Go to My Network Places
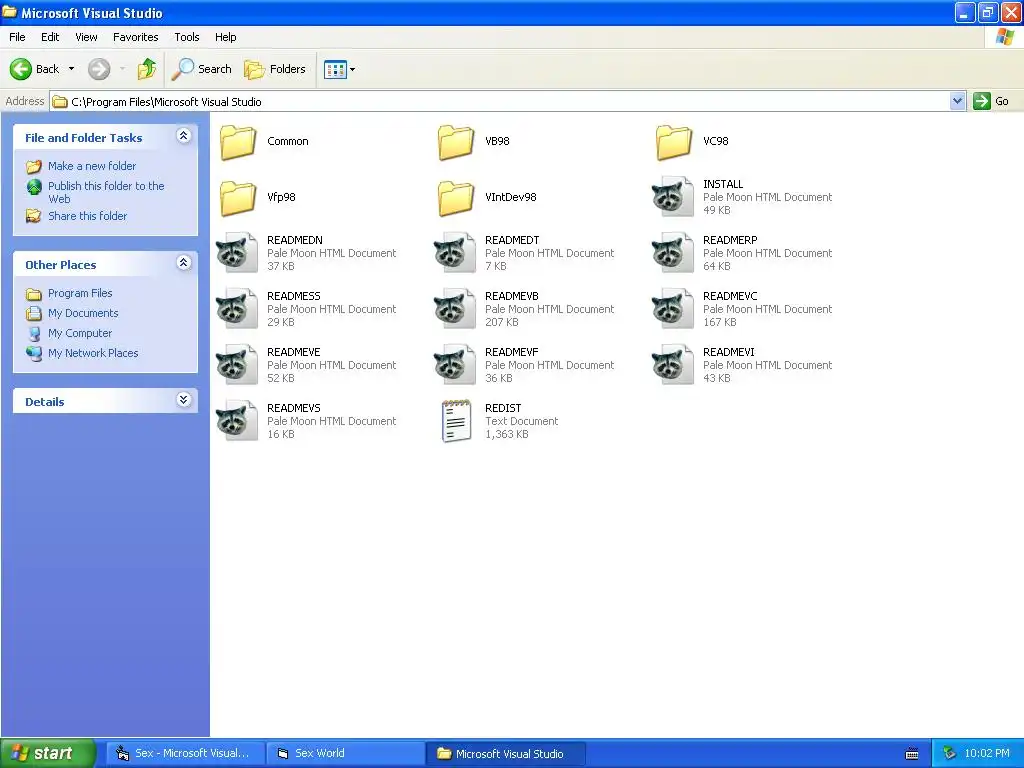1024x768 pixels. [93, 353]
